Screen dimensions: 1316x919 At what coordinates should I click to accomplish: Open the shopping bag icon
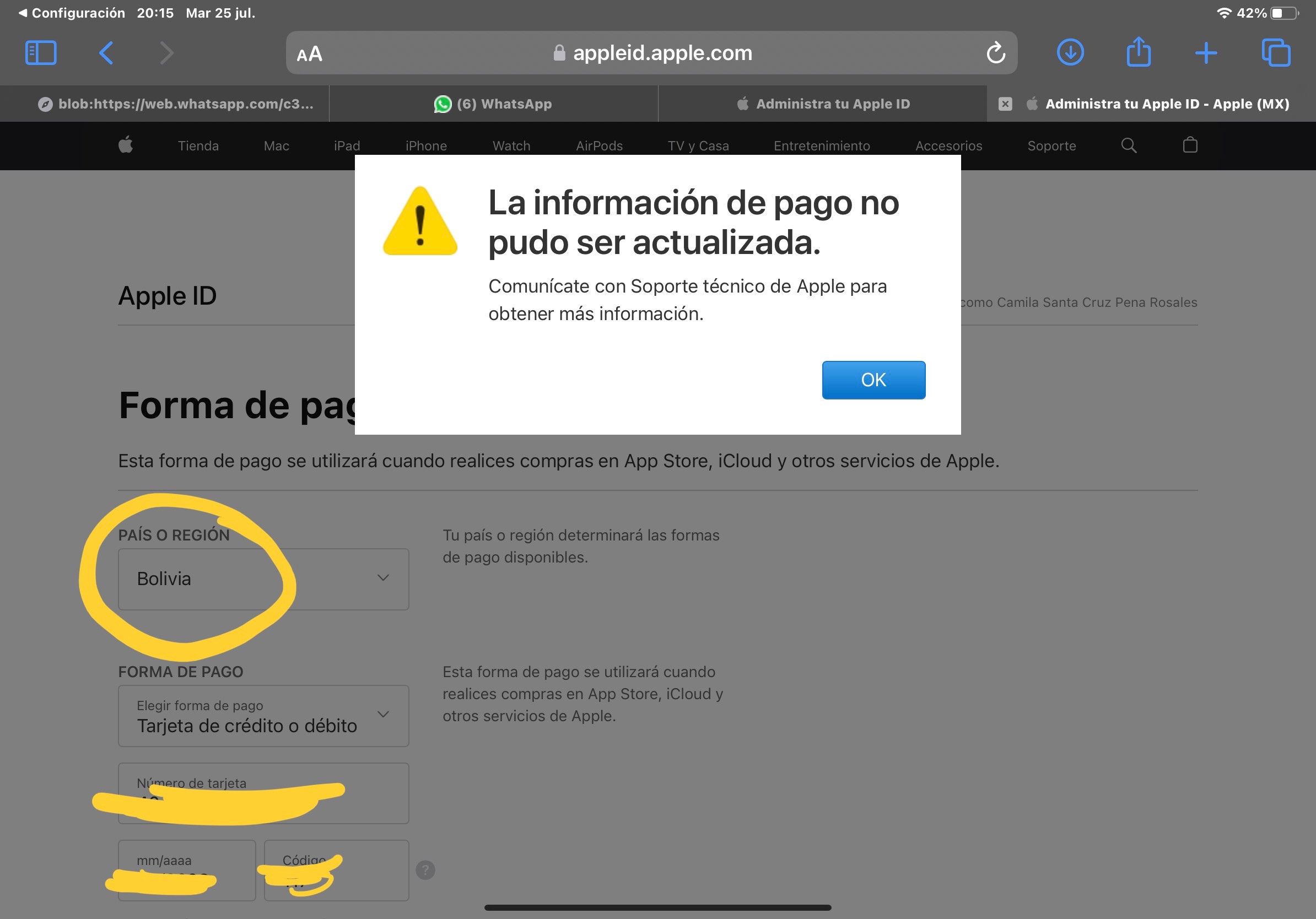[x=1190, y=145]
